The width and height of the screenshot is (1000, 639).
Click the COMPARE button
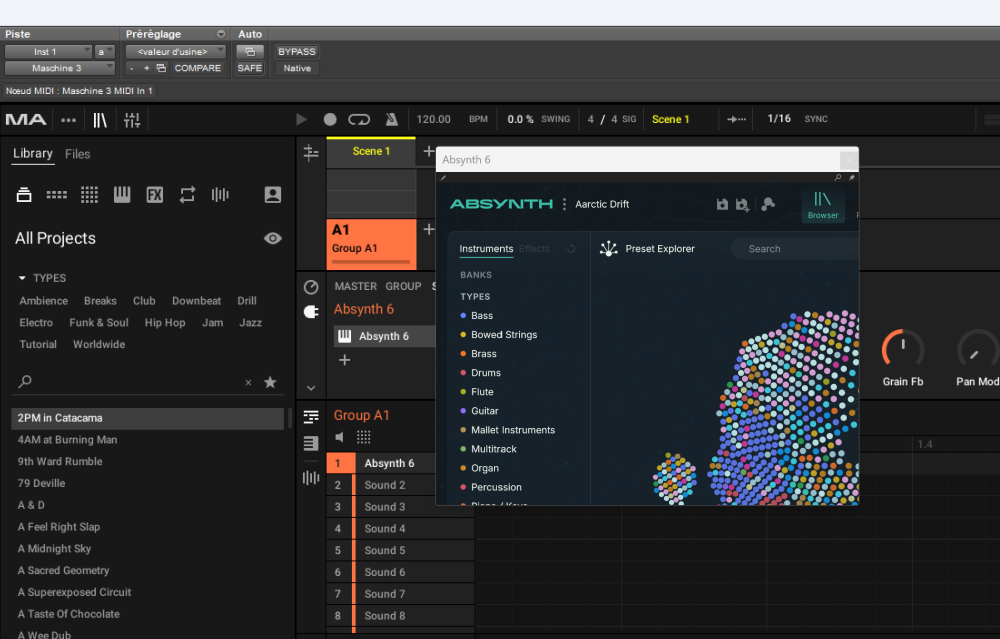pyautogui.click(x=197, y=68)
